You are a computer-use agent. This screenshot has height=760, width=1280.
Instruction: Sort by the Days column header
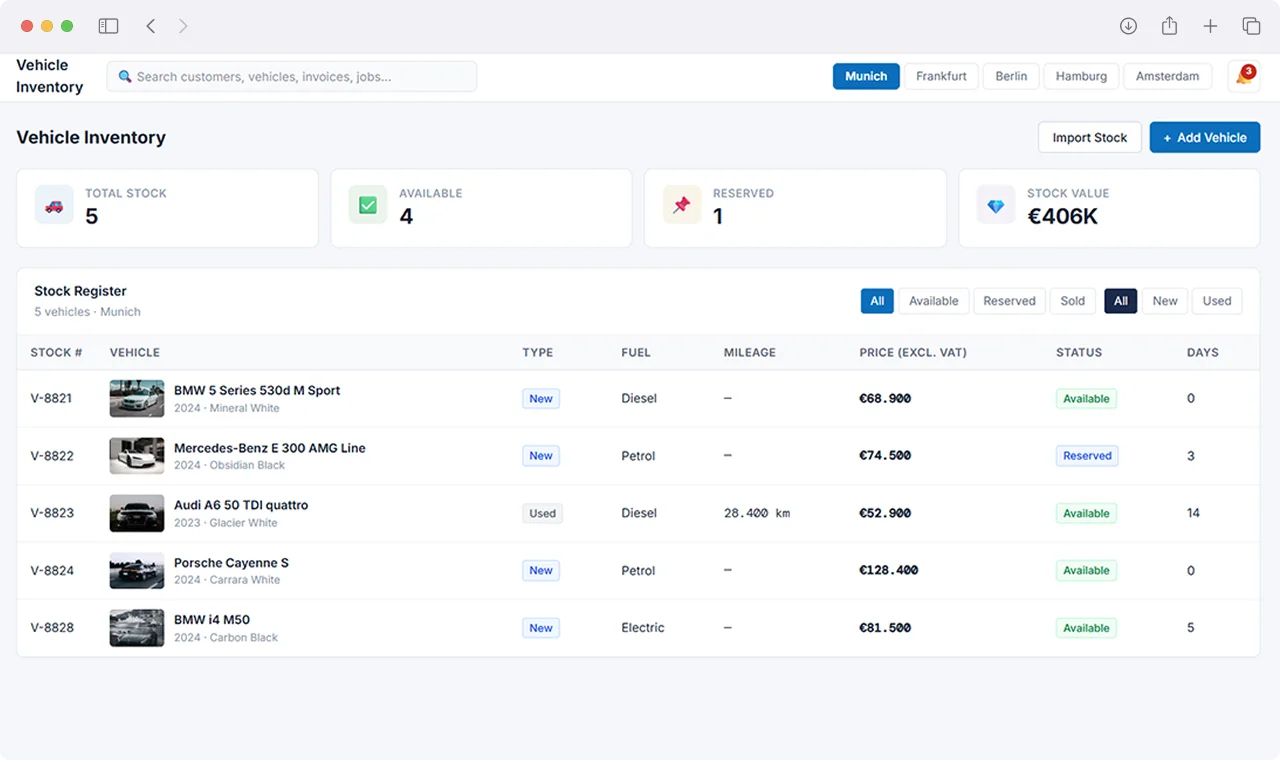1203,352
